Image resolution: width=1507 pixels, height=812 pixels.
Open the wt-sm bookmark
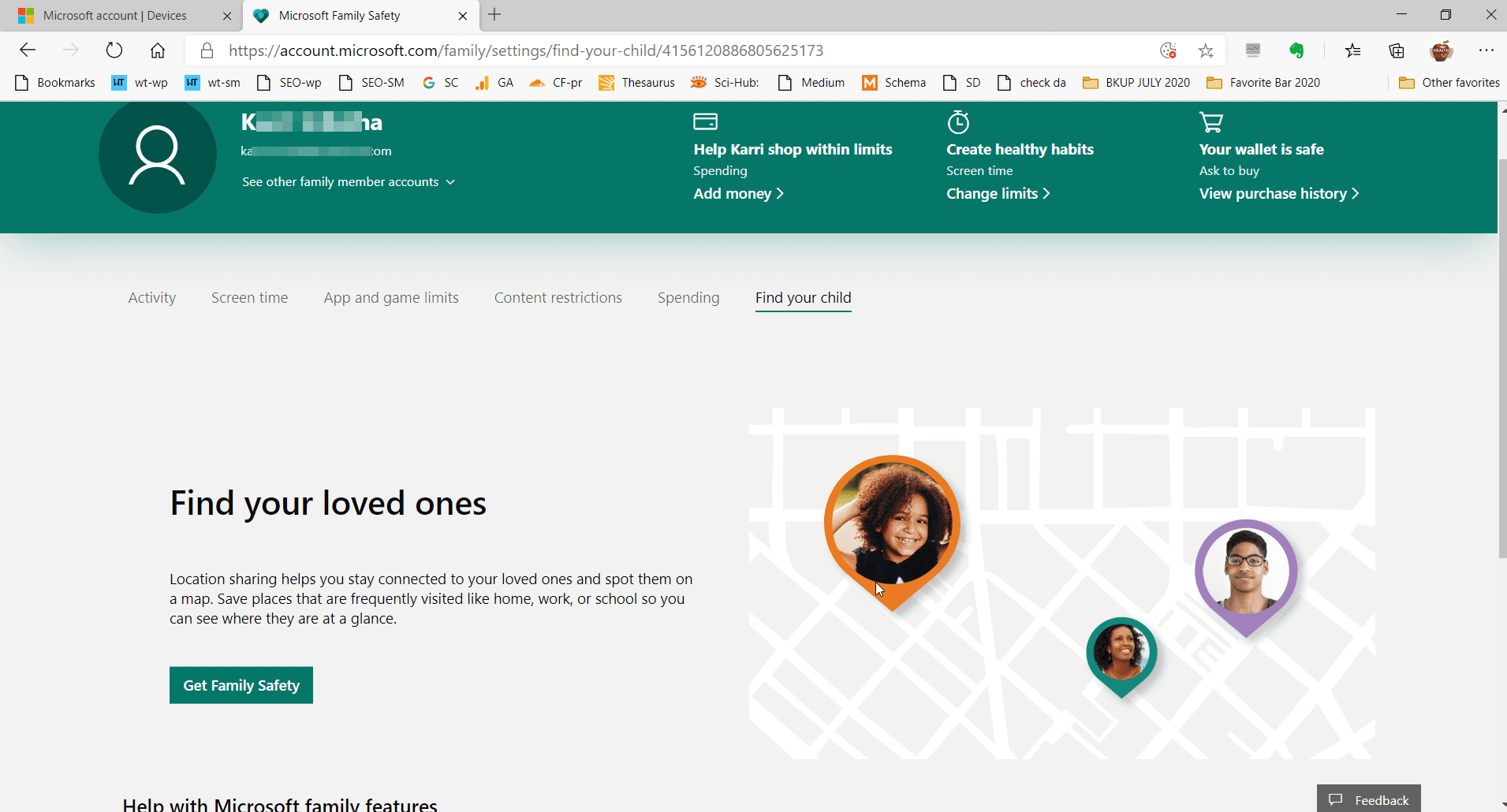coord(212,83)
